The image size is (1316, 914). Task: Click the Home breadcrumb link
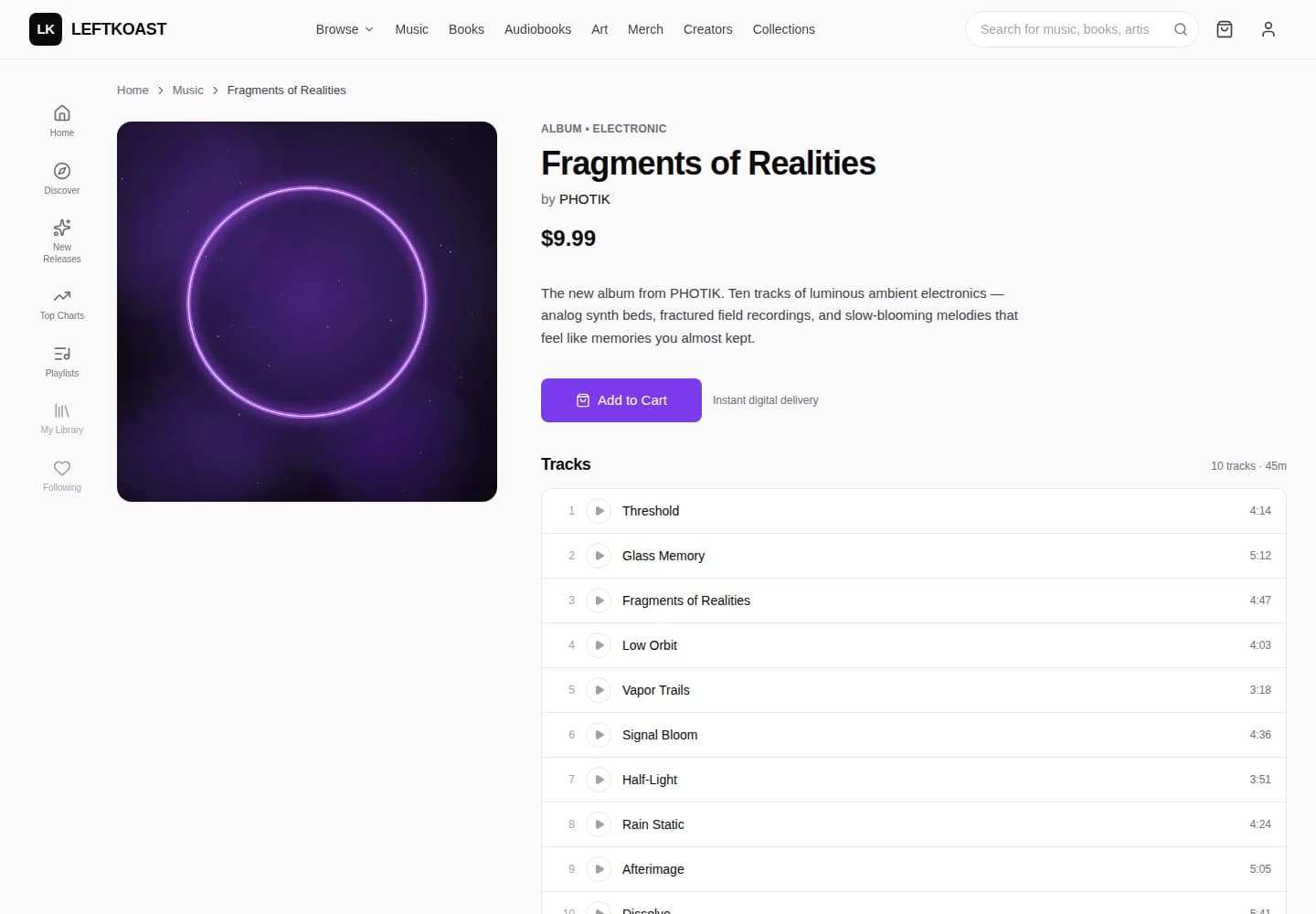coord(133,90)
